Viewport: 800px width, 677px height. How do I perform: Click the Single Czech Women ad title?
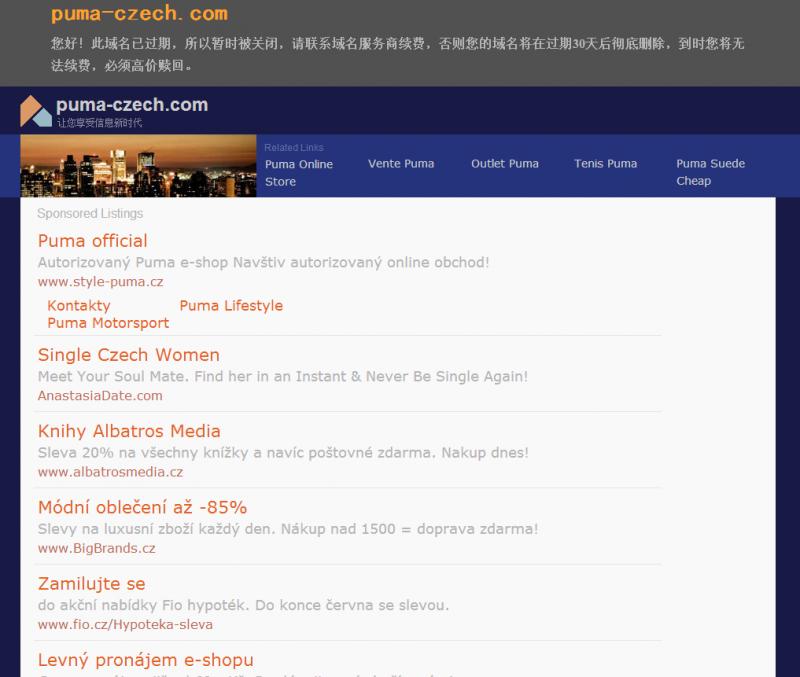click(x=129, y=355)
